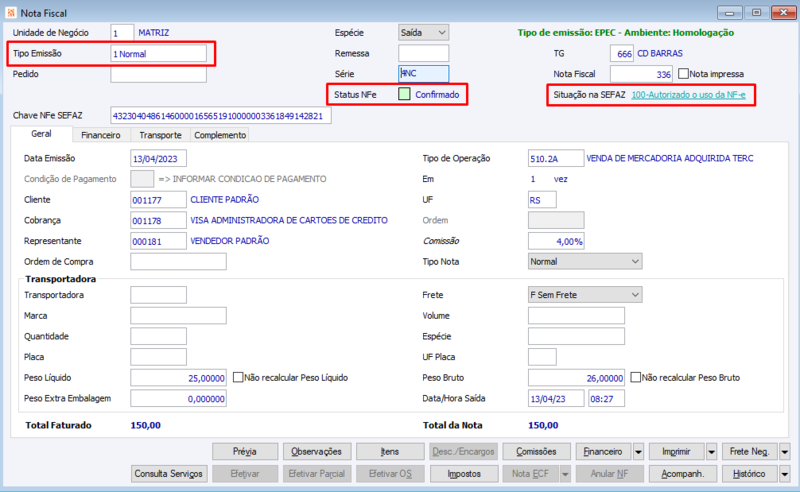This screenshot has width=800, height=492.
Task: Open the 100-Autorizado o uso da NF-e link
Action: [x=688, y=94]
